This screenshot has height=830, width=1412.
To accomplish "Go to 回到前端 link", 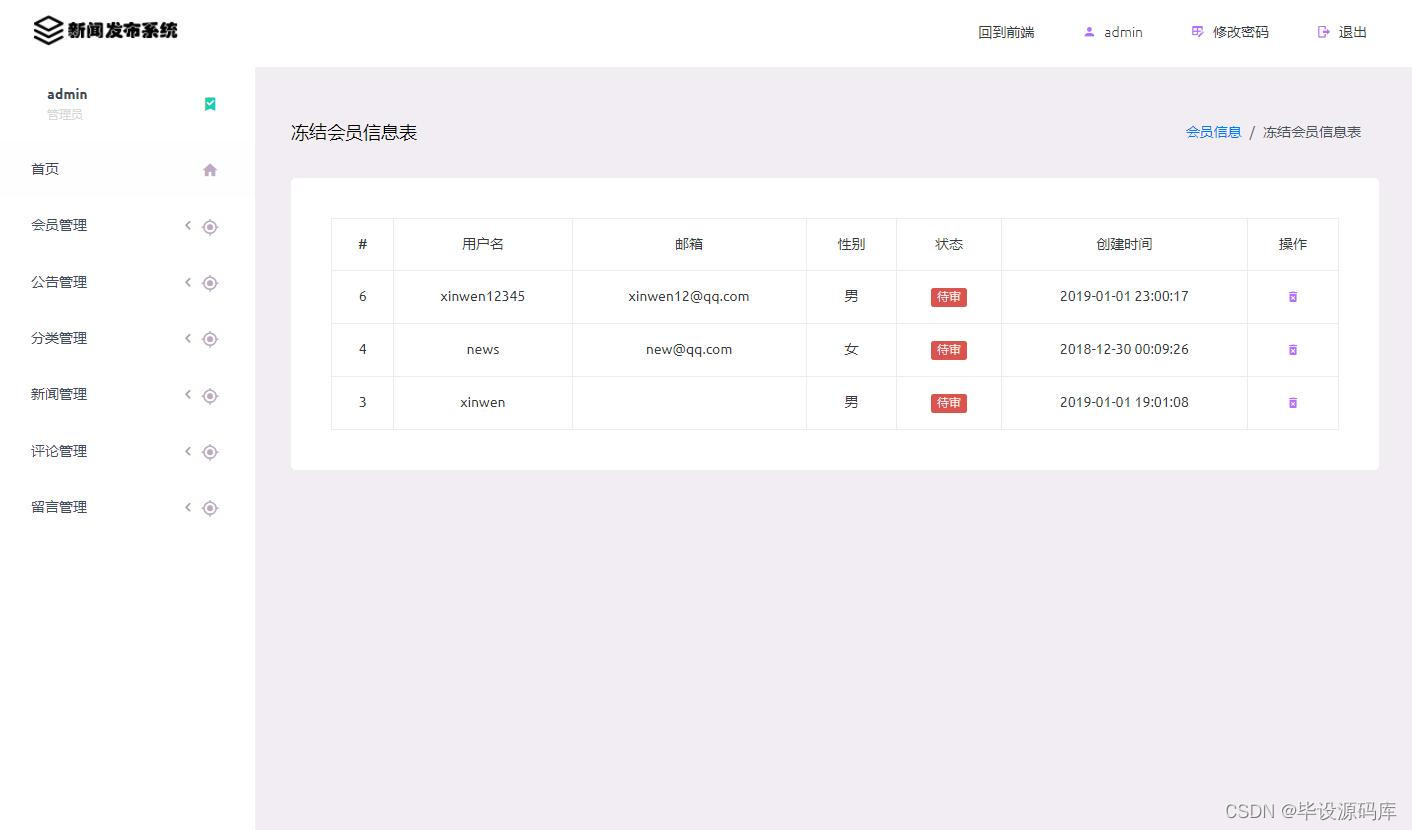I will 1006,32.
